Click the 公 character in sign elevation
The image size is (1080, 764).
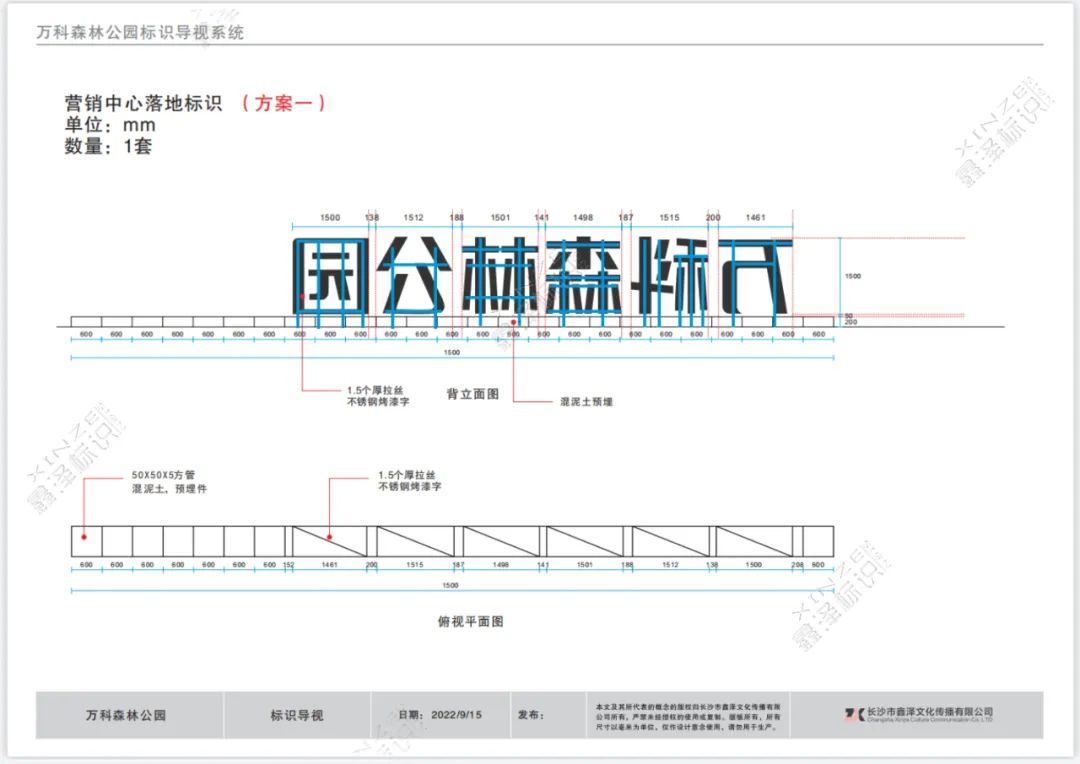pos(417,275)
